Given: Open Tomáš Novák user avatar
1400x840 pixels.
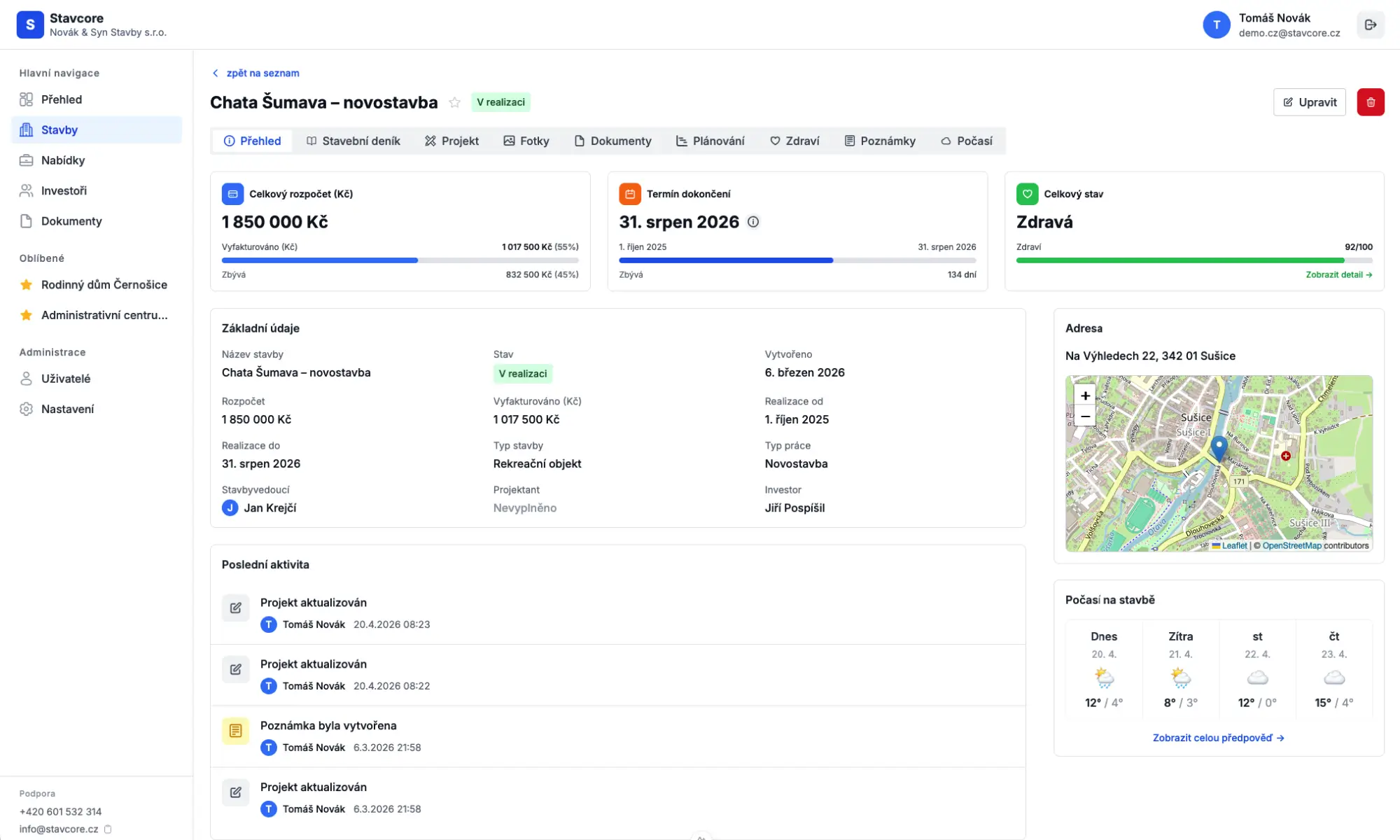Looking at the screenshot, I should coord(1216,25).
